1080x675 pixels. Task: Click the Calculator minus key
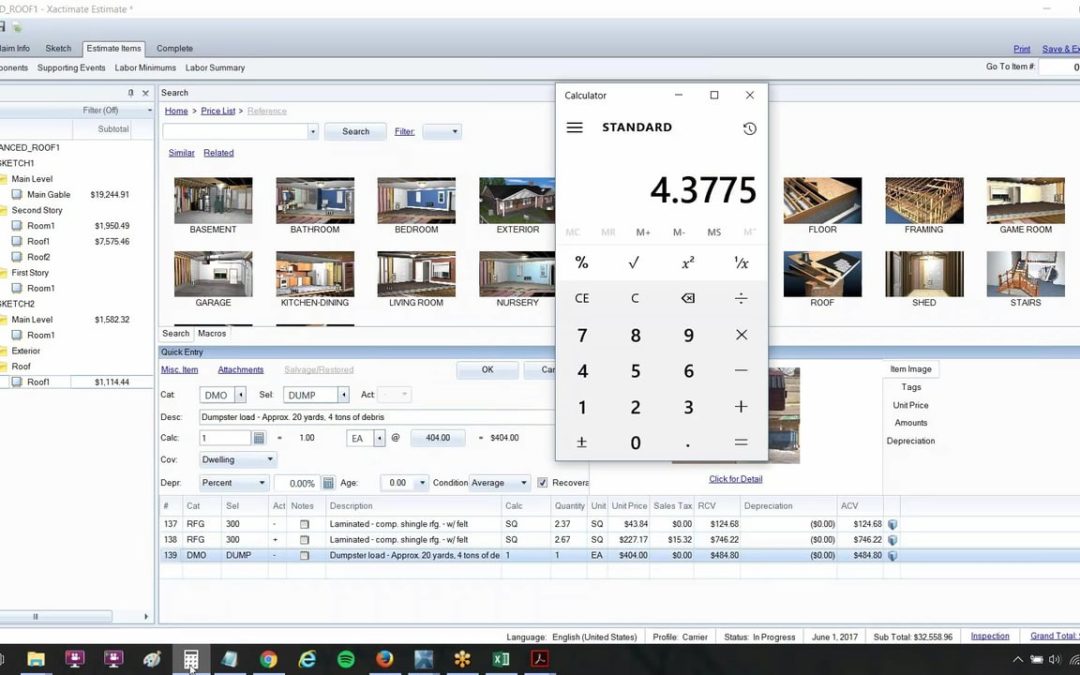740,371
